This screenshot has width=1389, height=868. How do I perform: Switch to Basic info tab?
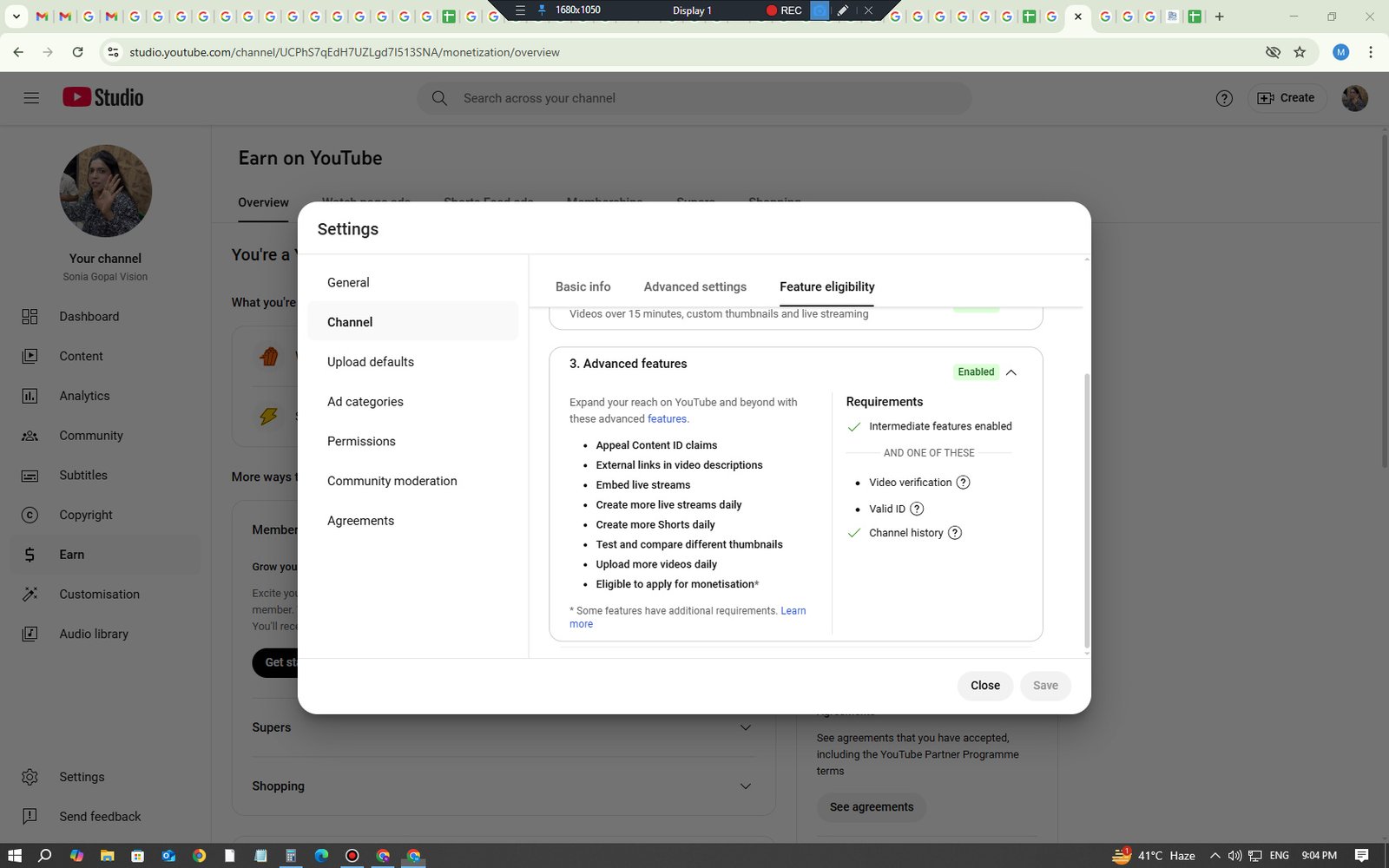click(583, 286)
